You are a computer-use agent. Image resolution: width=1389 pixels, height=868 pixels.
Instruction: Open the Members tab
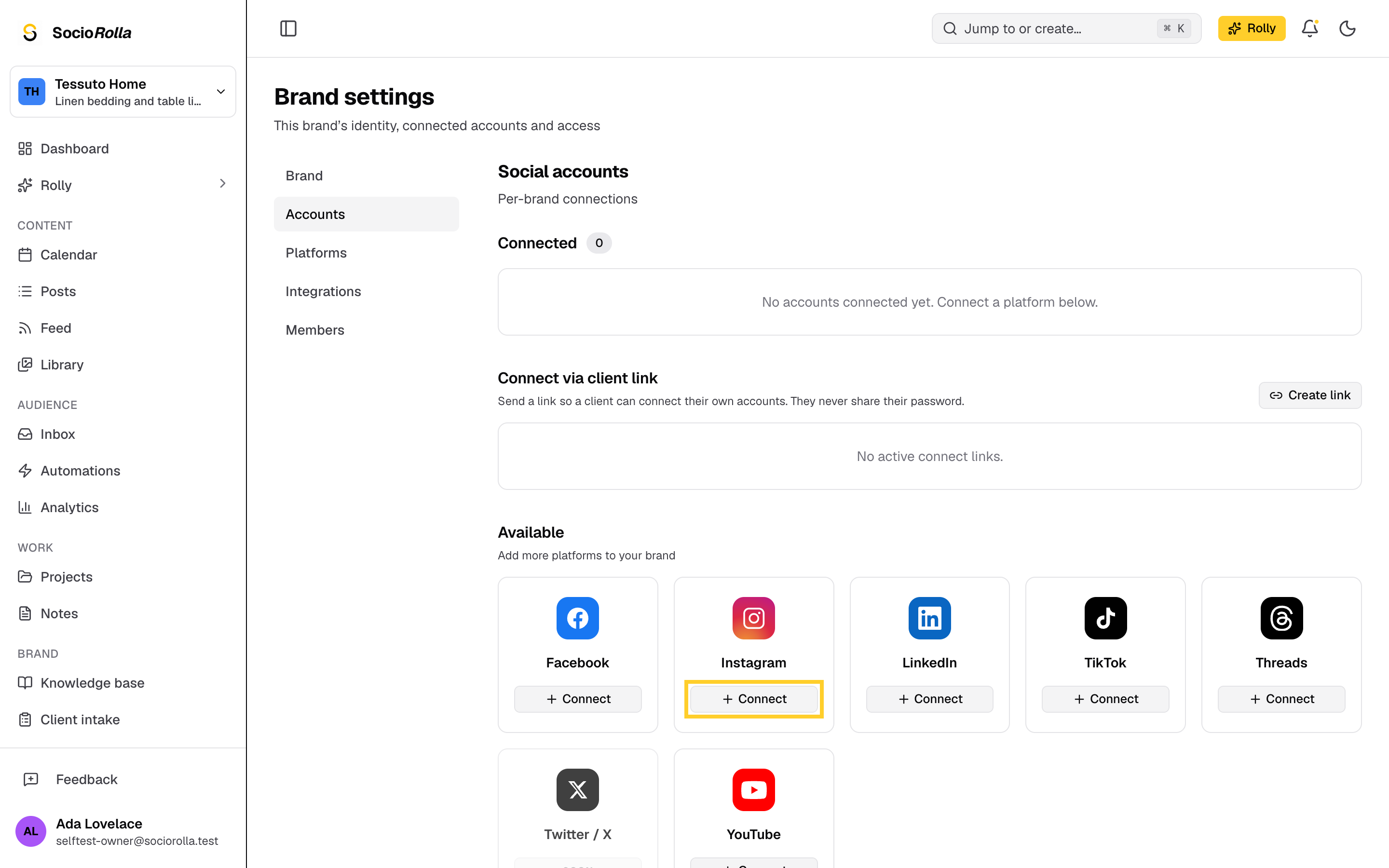click(366, 330)
